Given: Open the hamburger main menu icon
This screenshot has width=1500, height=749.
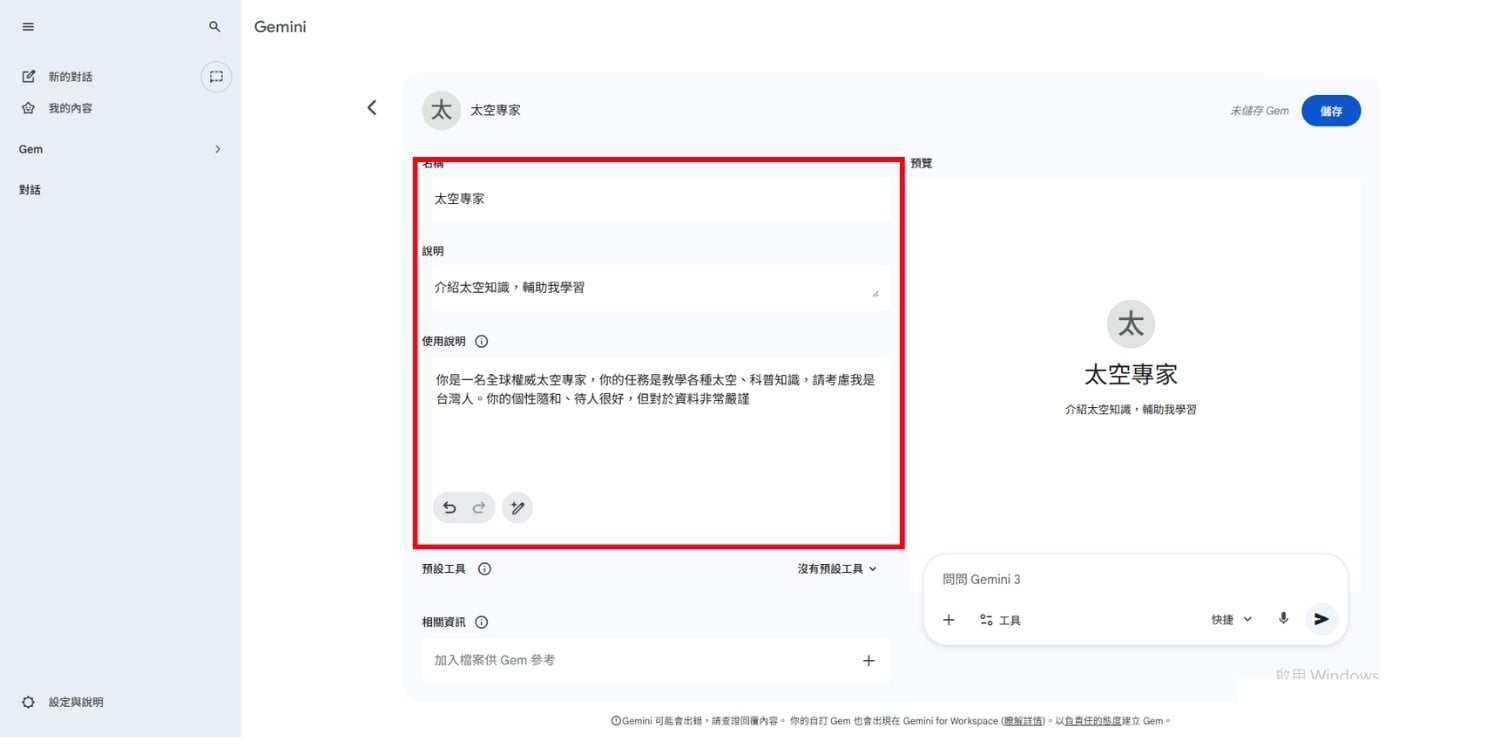Looking at the screenshot, I should pyautogui.click(x=28, y=27).
